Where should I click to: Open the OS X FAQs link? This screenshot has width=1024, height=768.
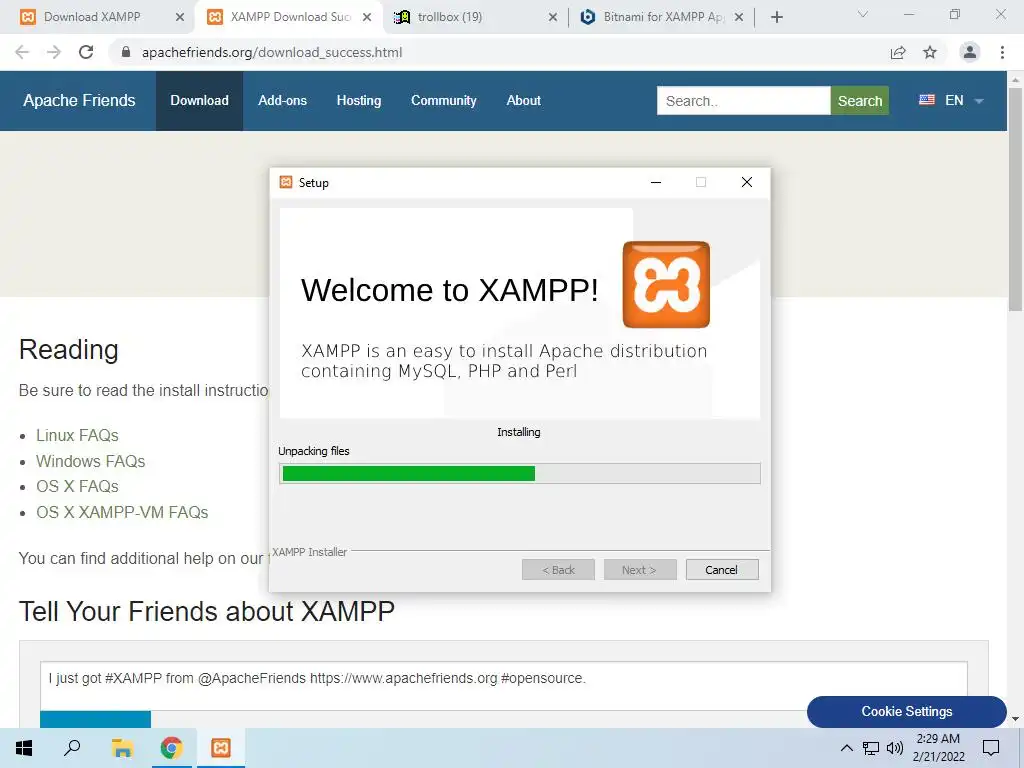[x=77, y=487]
